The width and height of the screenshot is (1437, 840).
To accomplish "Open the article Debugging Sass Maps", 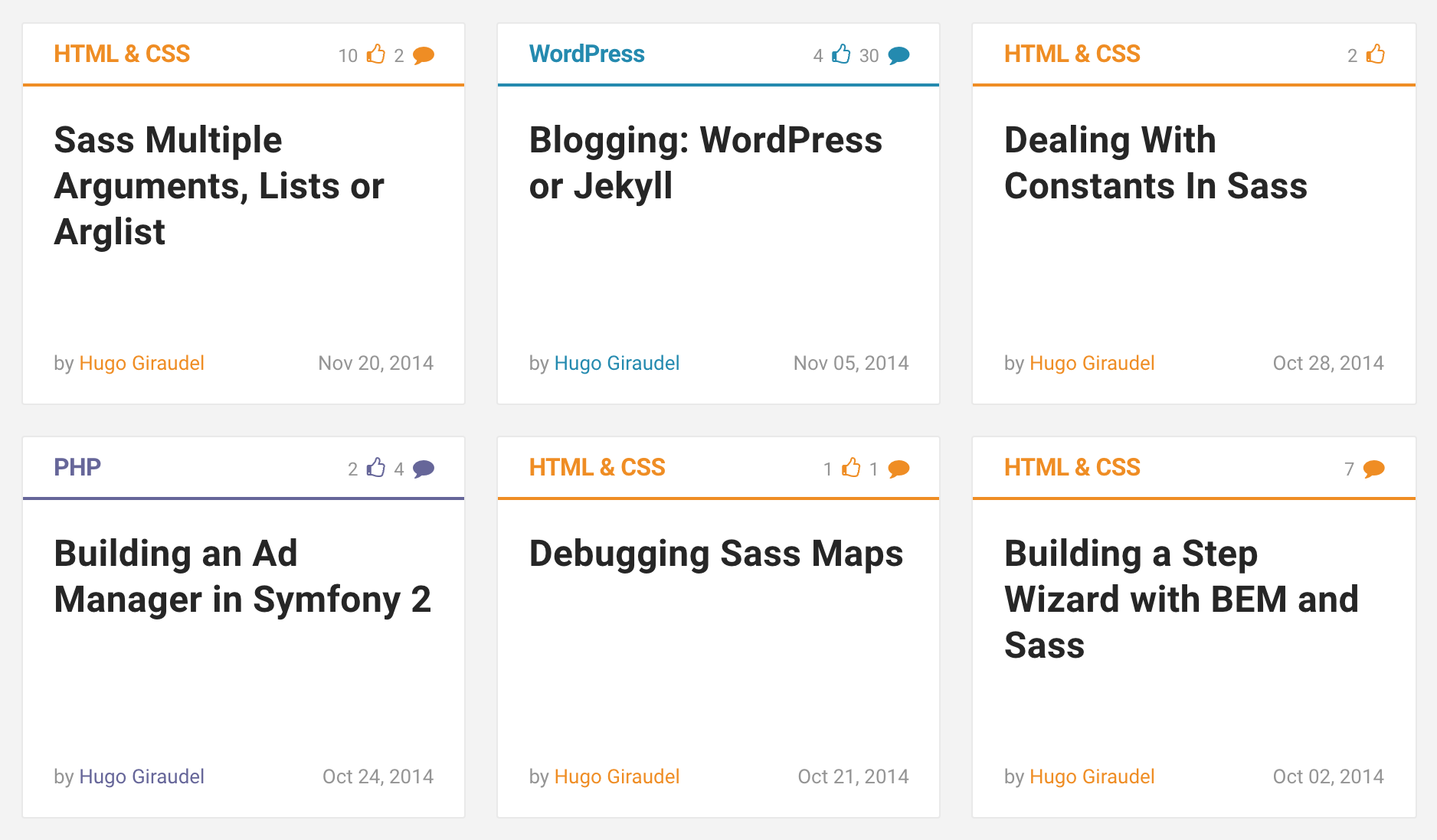I will [717, 553].
